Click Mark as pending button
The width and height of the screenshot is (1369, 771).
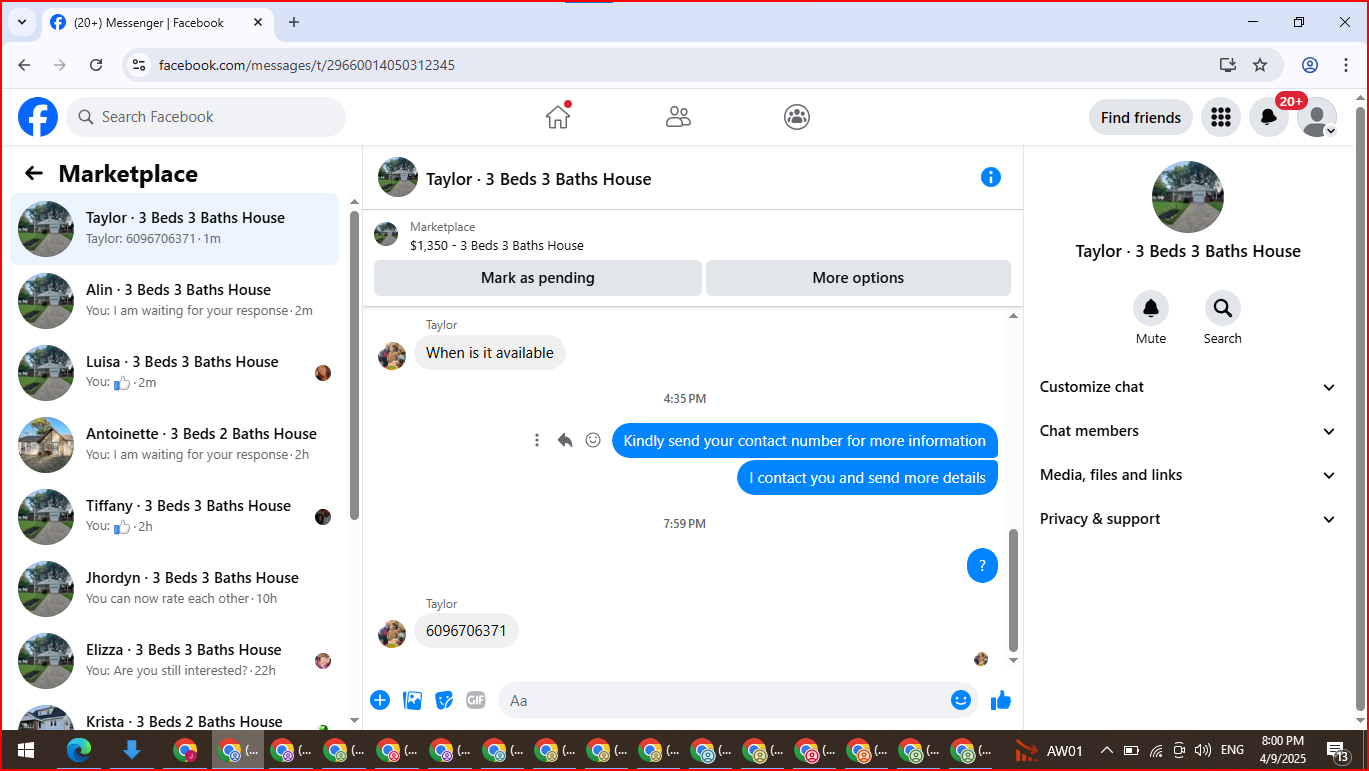point(538,278)
